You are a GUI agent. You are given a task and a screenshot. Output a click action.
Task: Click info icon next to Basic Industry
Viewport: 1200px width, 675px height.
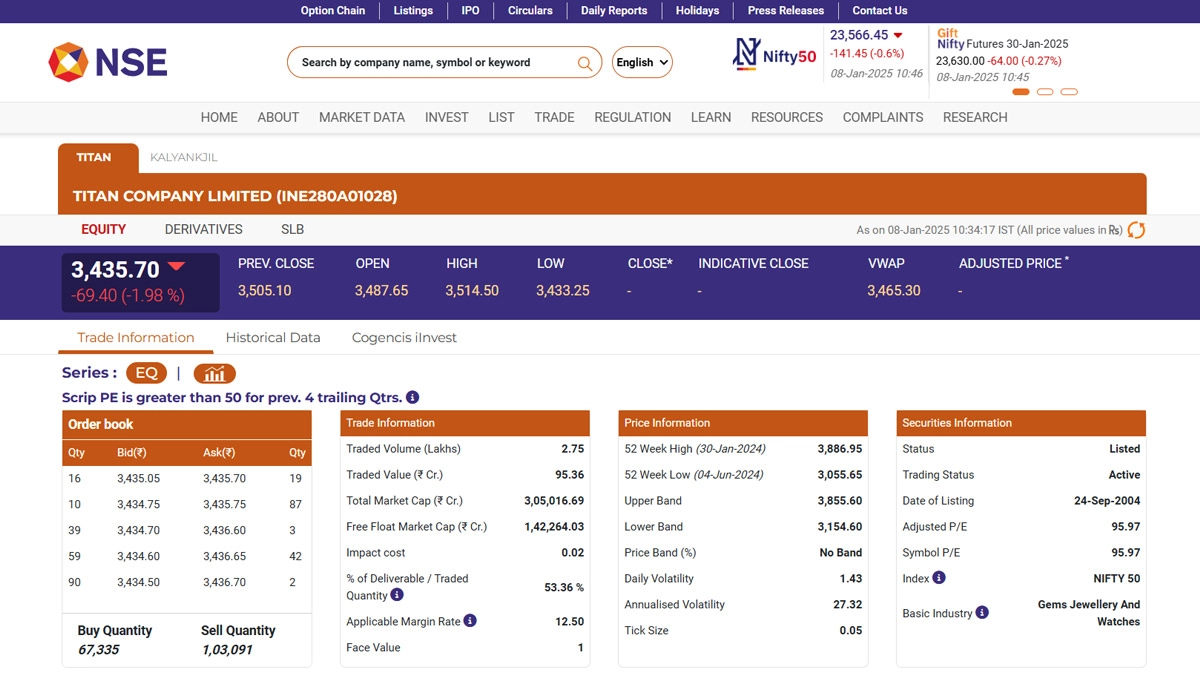click(x=982, y=613)
